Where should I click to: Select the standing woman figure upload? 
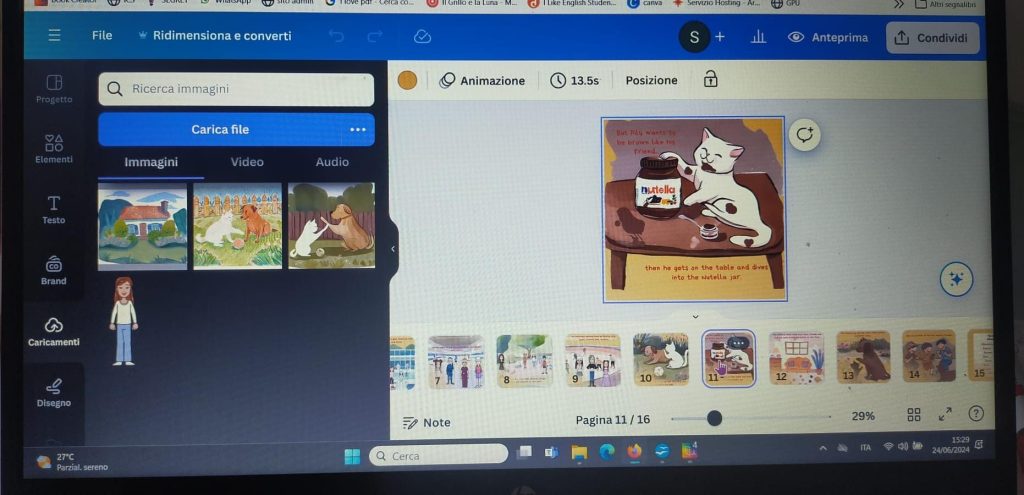(123, 321)
